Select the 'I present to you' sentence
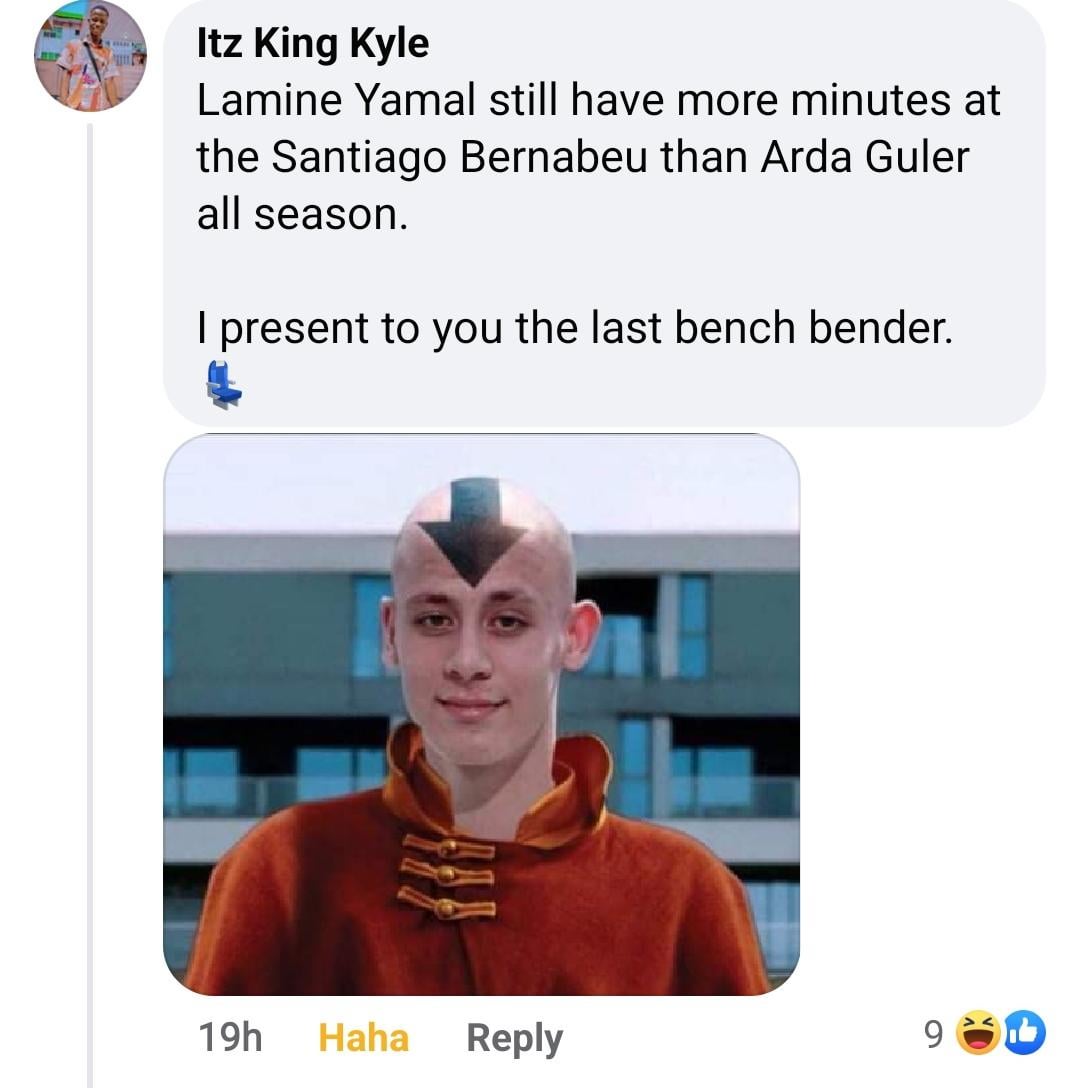This screenshot has width=1080, height=1088. (x=575, y=328)
